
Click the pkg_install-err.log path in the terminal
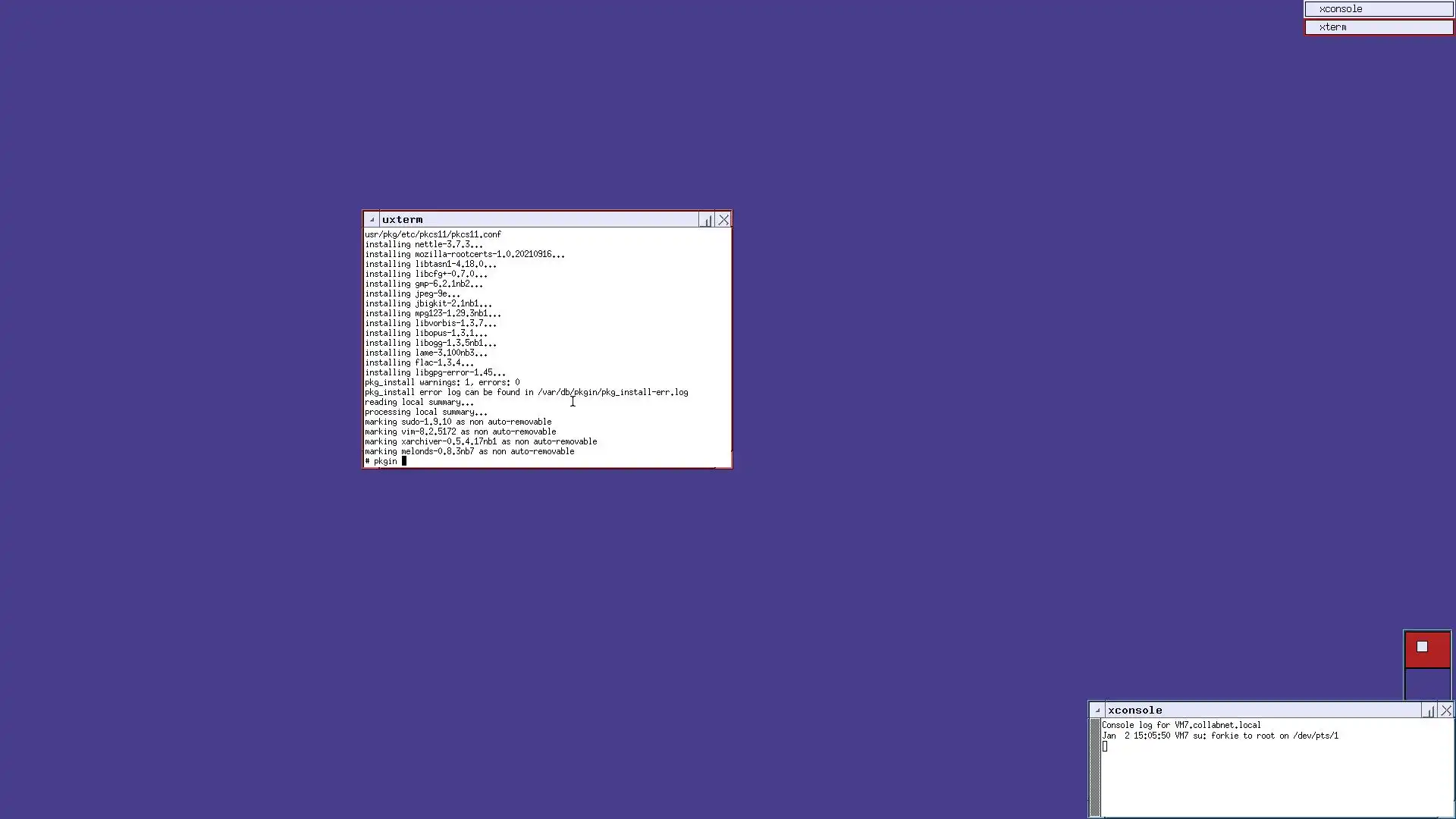pyautogui.click(x=613, y=393)
